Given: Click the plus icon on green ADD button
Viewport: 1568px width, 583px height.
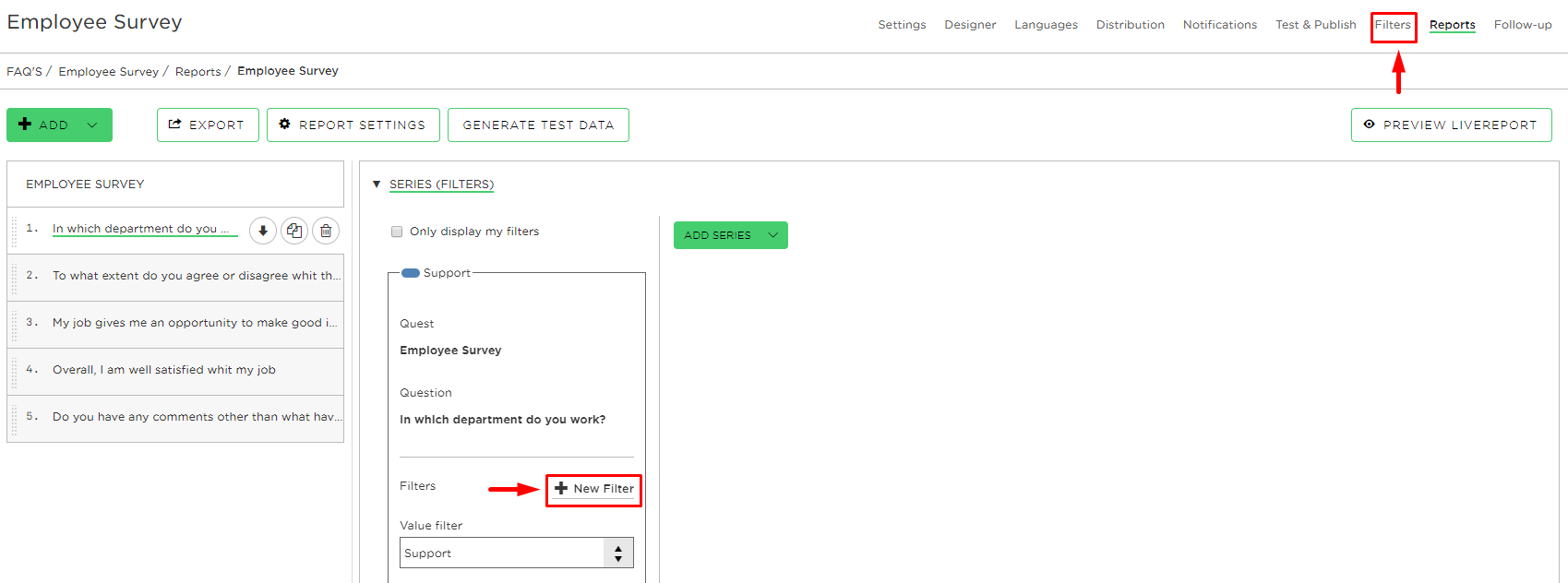Looking at the screenshot, I should (25, 124).
